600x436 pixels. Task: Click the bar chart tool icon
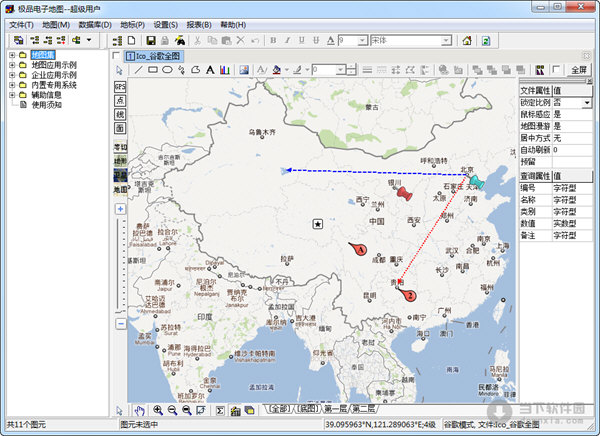click(x=225, y=70)
